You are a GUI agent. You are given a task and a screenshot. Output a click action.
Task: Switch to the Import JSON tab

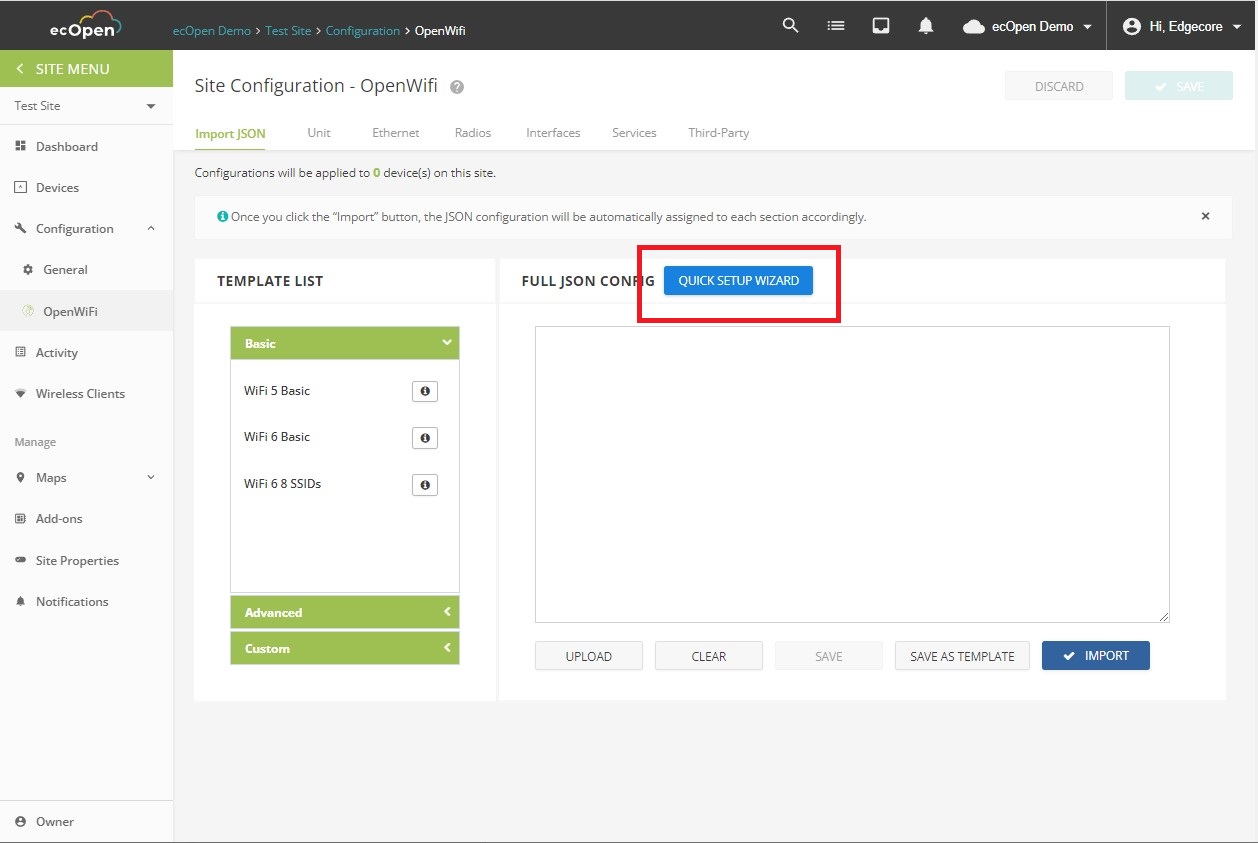(230, 133)
